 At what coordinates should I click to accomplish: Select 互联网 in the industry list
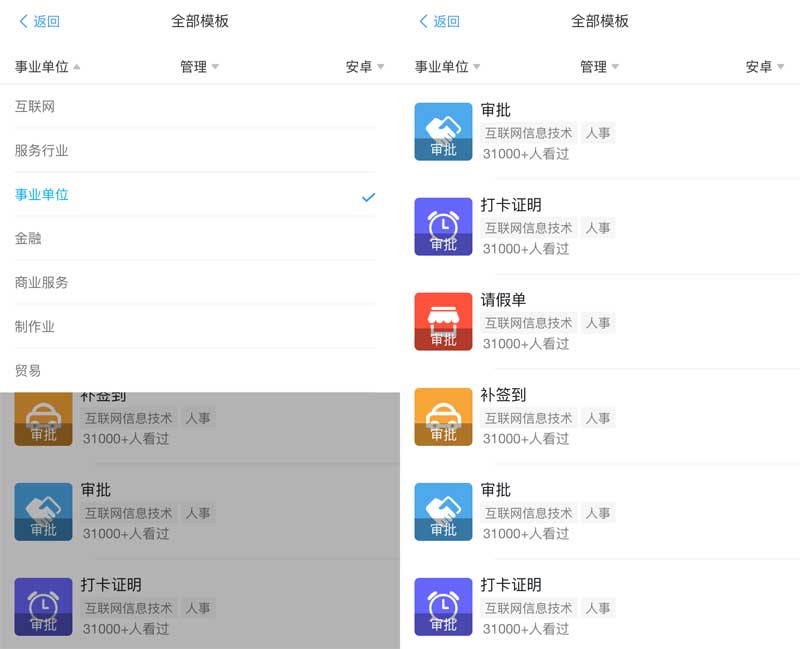point(195,107)
